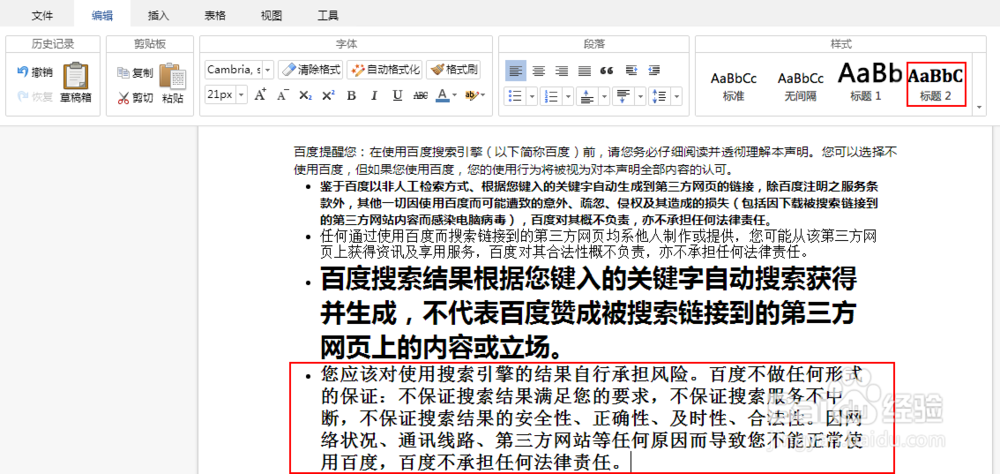Apply subscript formatting
1000x474 pixels.
pos(305,95)
